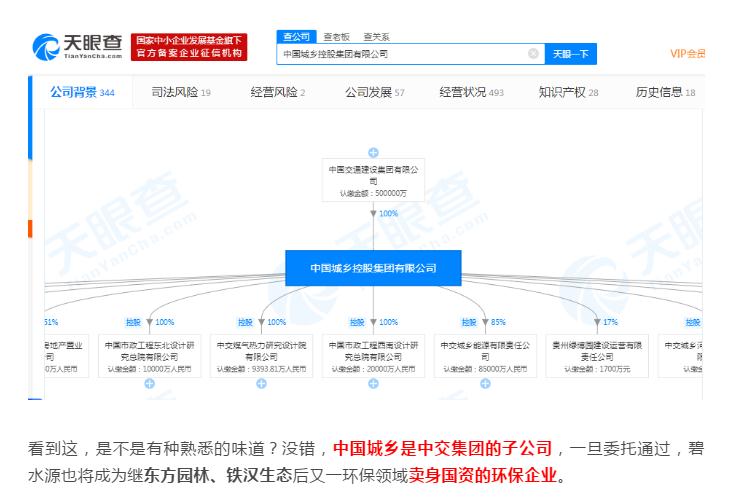The height and width of the screenshot is (498, 732).
Task: Click the 卖身国资的环保企业 red text
Action: 483,475
